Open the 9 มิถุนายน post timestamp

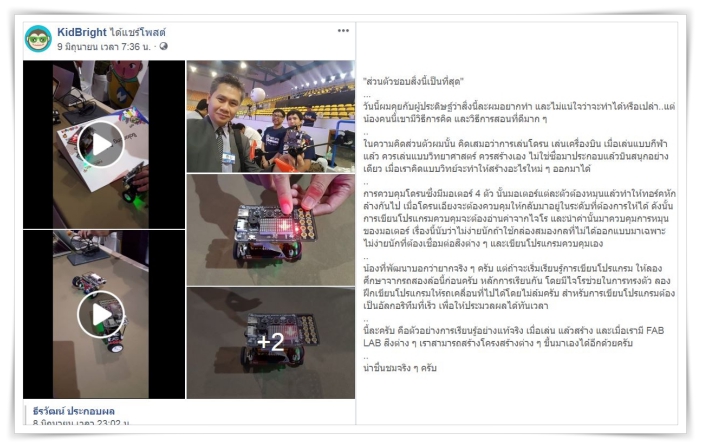(104, 46)
